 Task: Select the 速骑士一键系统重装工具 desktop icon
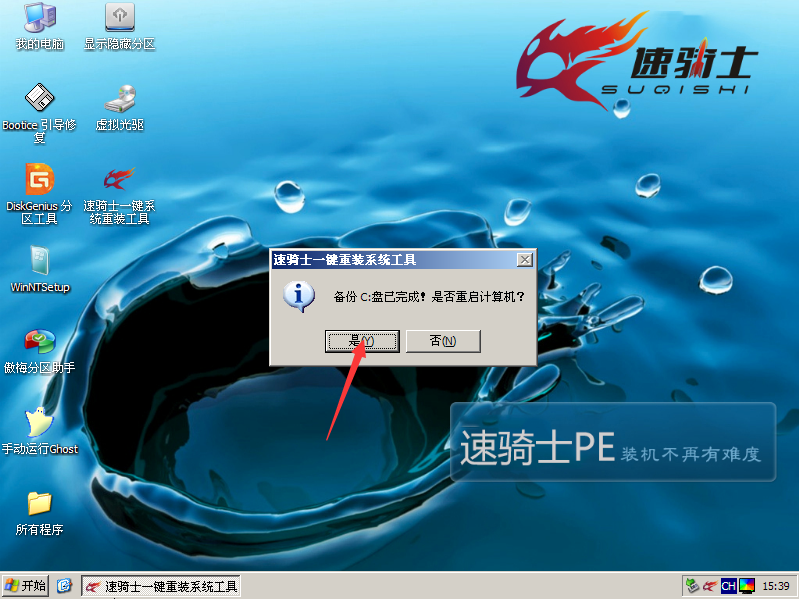[x=119, y=194]
